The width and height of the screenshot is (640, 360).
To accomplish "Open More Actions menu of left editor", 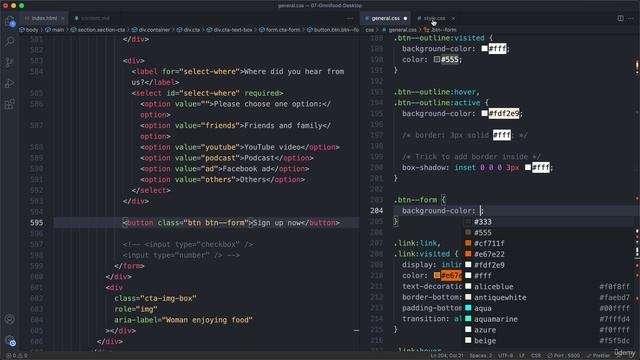I will point(350,18).
